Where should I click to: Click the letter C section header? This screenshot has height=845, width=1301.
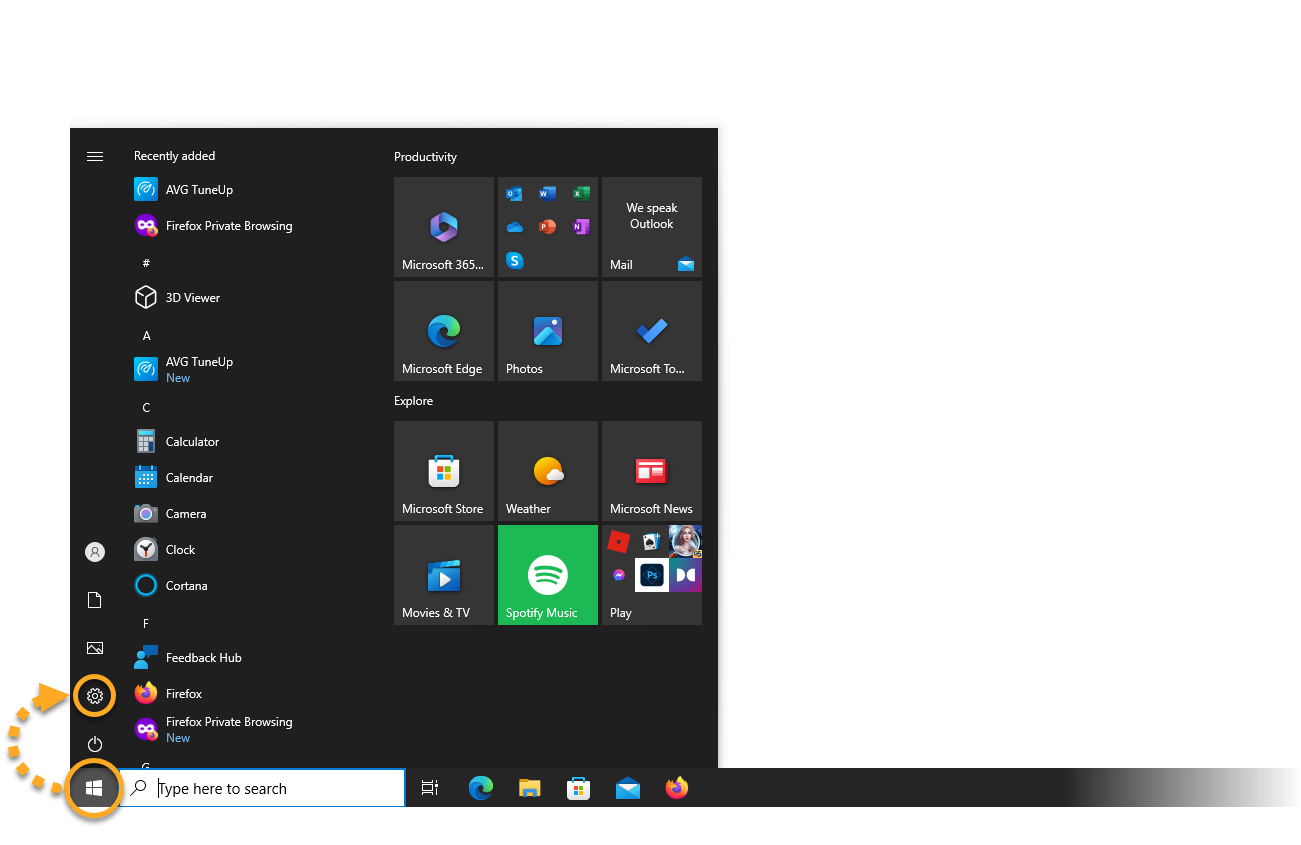[x=146, y=408]
